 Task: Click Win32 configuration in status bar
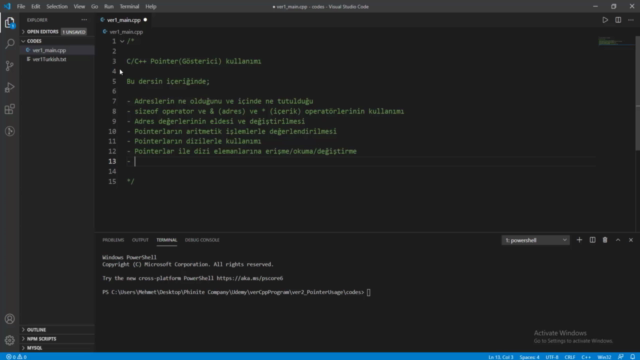point(604,357)
